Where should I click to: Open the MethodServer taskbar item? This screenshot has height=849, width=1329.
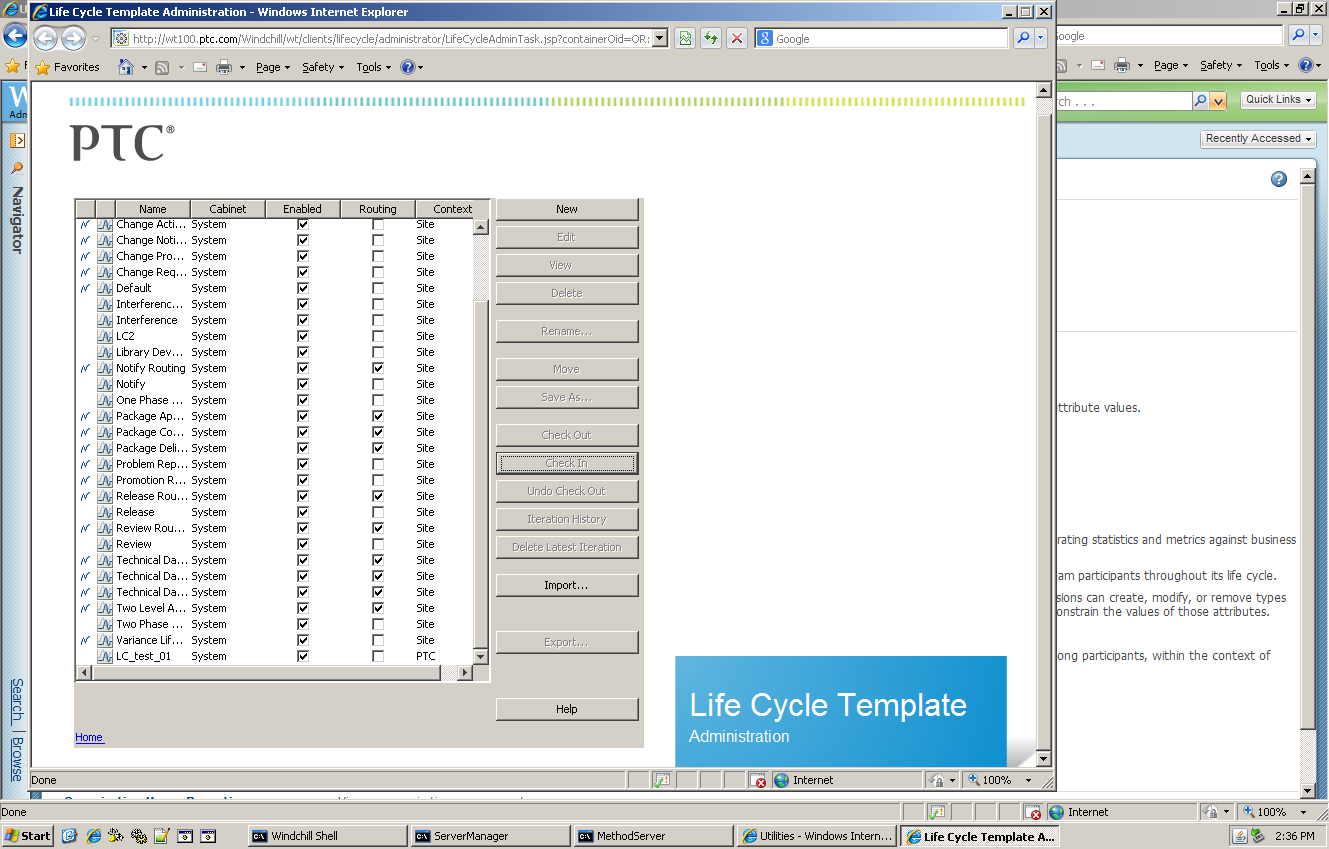coord(653,836)
